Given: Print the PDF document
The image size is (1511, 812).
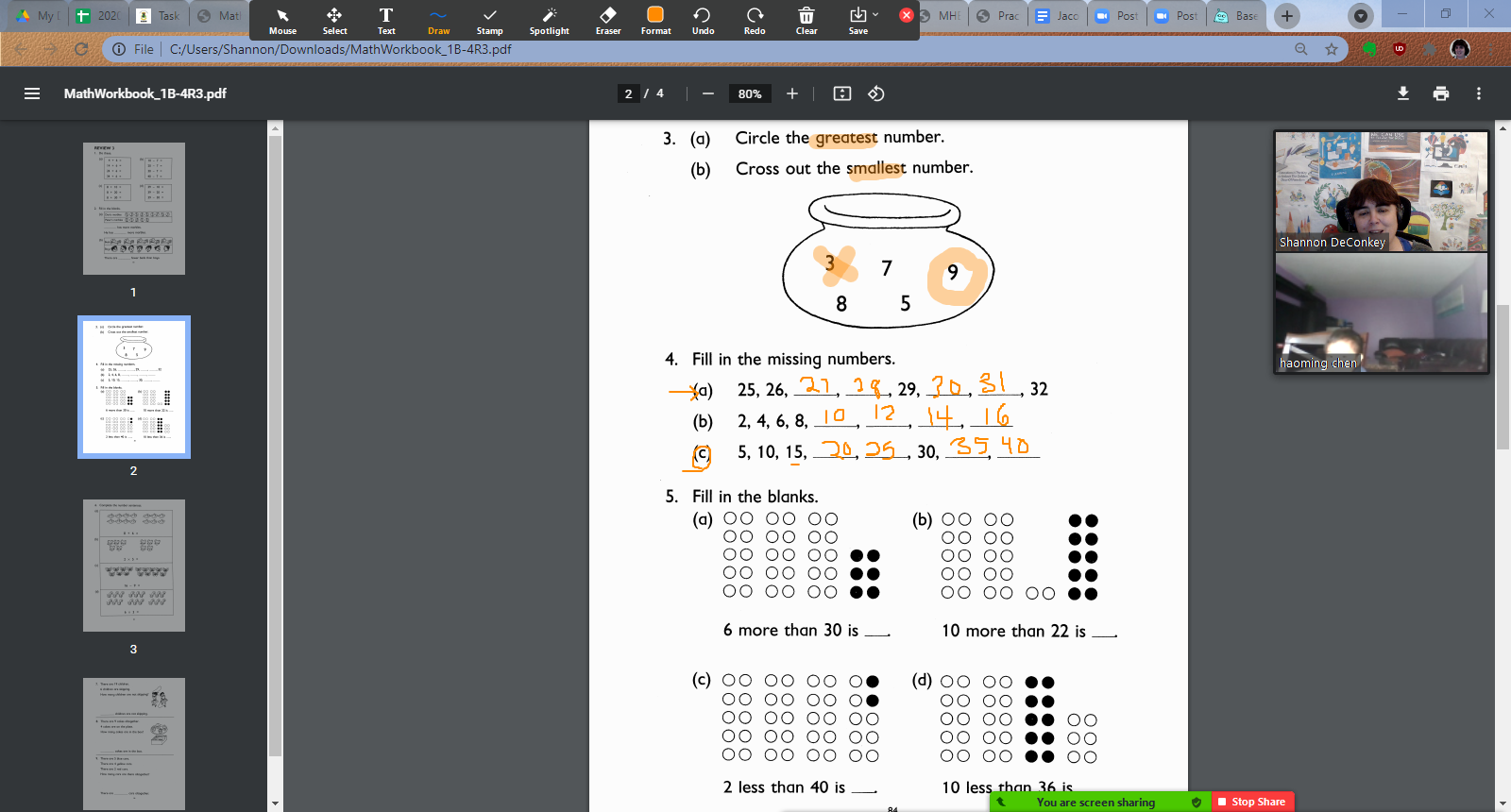Looking at the screenshot, I should (x=1441, y=93).
